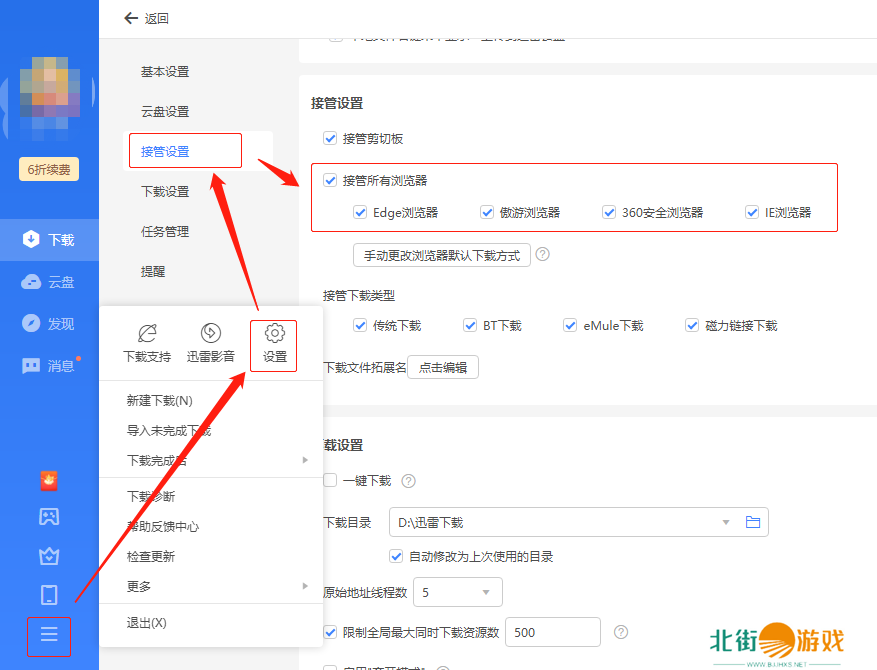Open the 云盘 cloud drive sidebar icon
Screen dimensions: 877x670
[x=33, y=282]
